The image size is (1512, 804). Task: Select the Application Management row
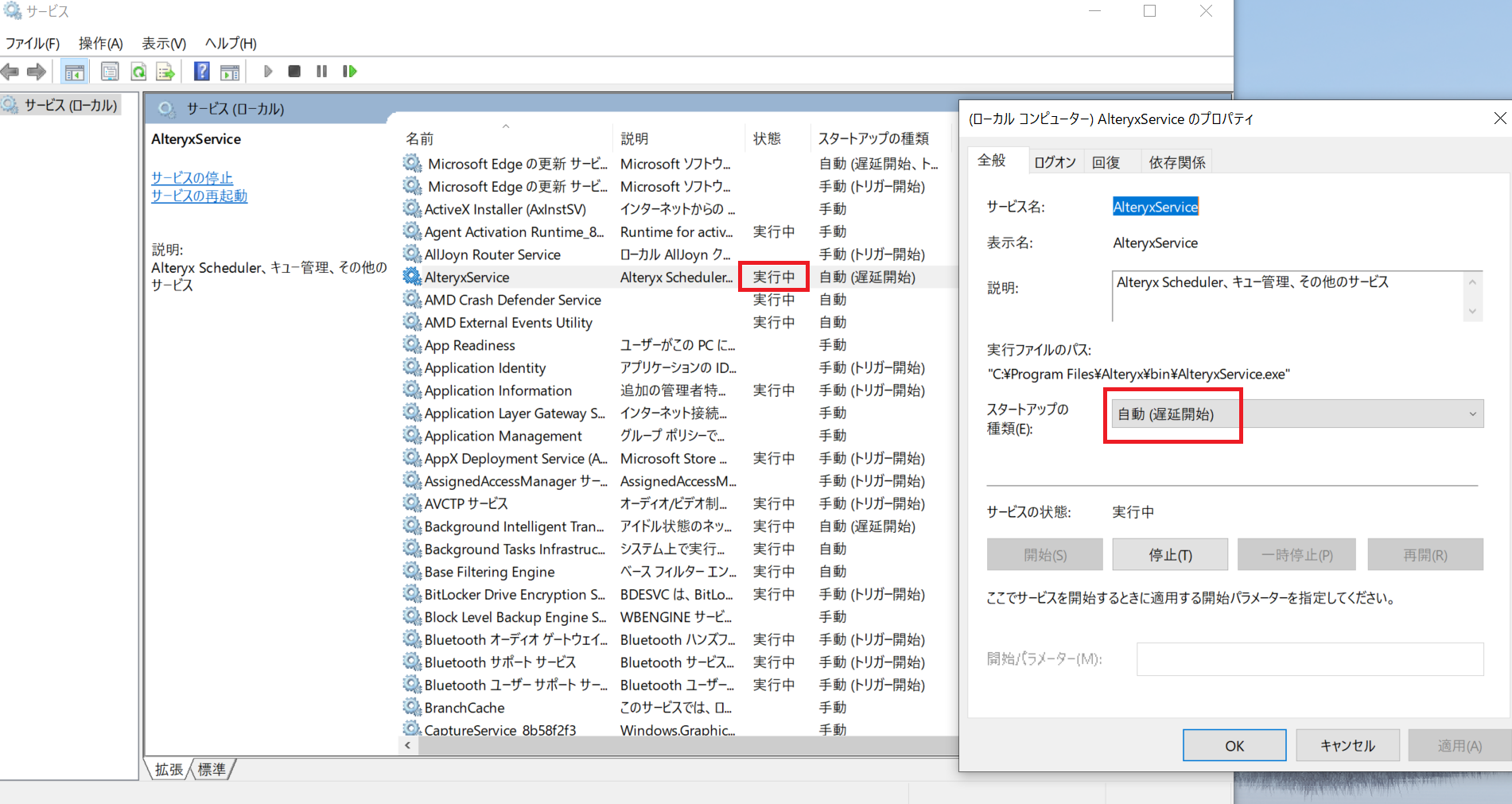tap(678, 436)
